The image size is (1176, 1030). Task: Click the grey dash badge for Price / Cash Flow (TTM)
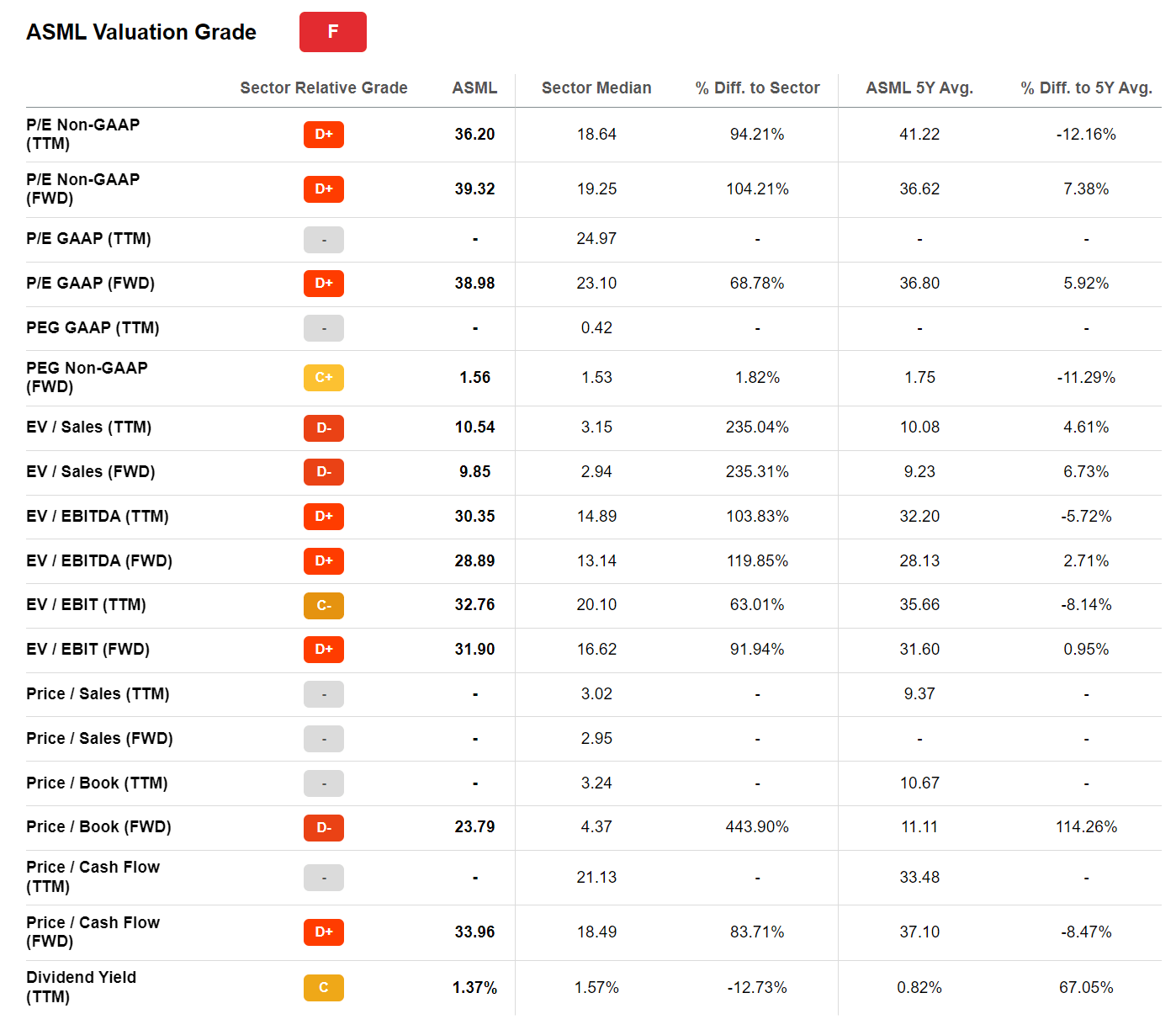pos(324,878)
